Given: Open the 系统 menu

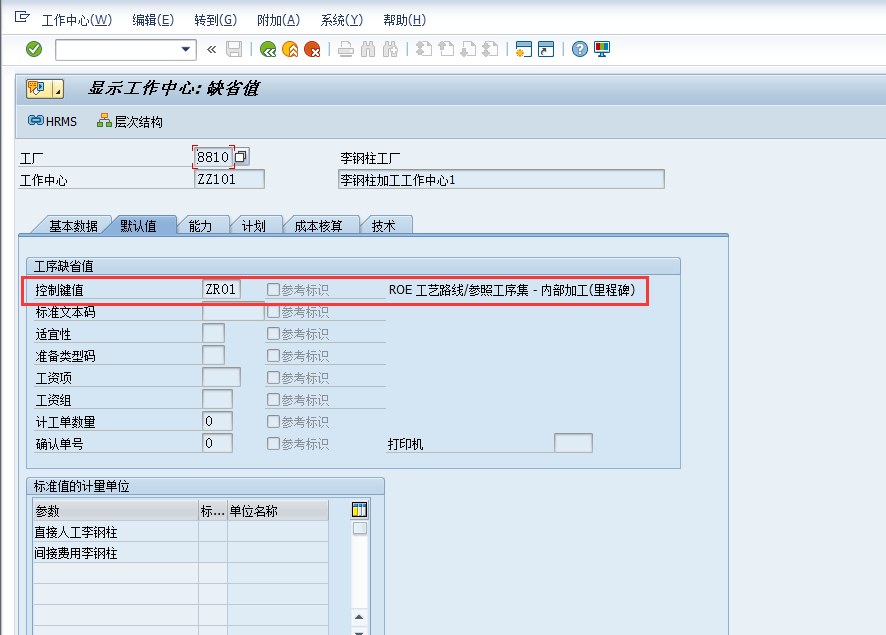Looking at the screenshot, I should pyautogui.click(x=341, y=19).
